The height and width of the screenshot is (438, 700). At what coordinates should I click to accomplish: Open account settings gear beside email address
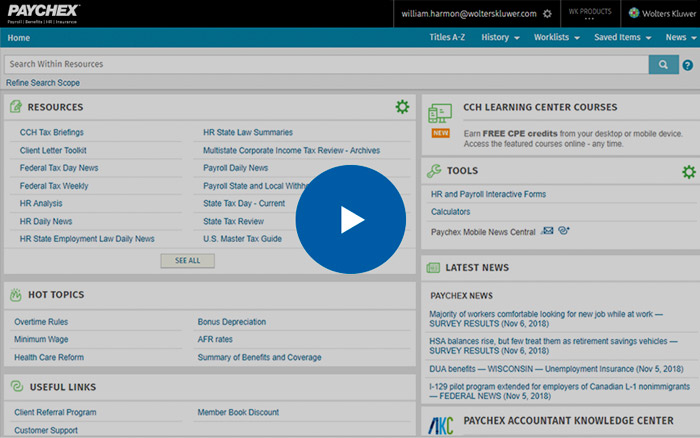[547, 14]
